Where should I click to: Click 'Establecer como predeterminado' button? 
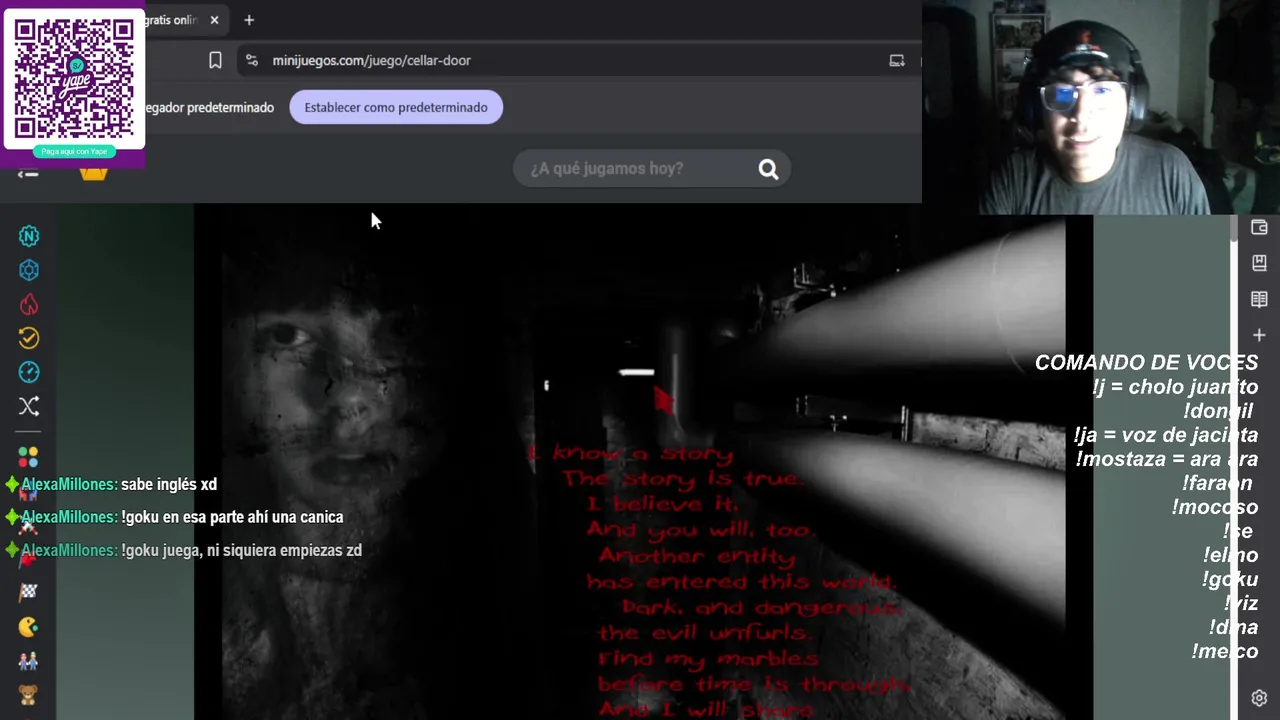pyautogui.click(x=396, y=107)
